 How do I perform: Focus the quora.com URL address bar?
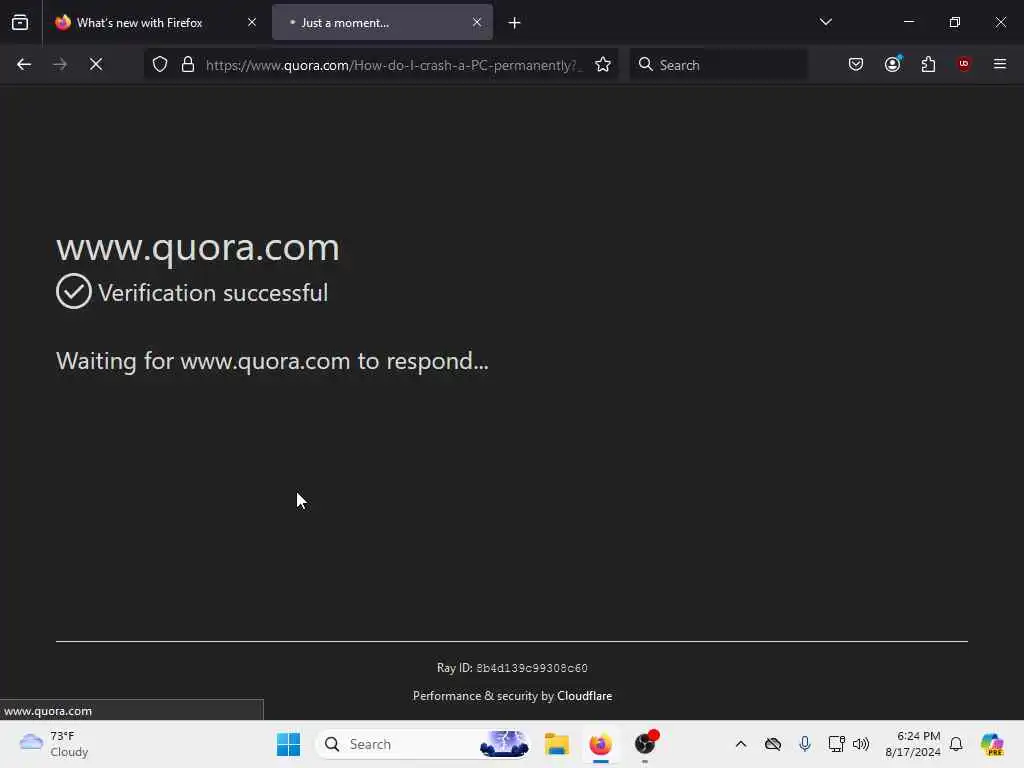391,65
